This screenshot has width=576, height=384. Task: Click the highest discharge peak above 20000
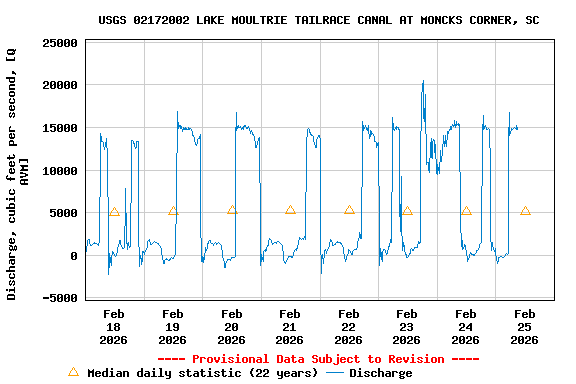pos(423,81)
